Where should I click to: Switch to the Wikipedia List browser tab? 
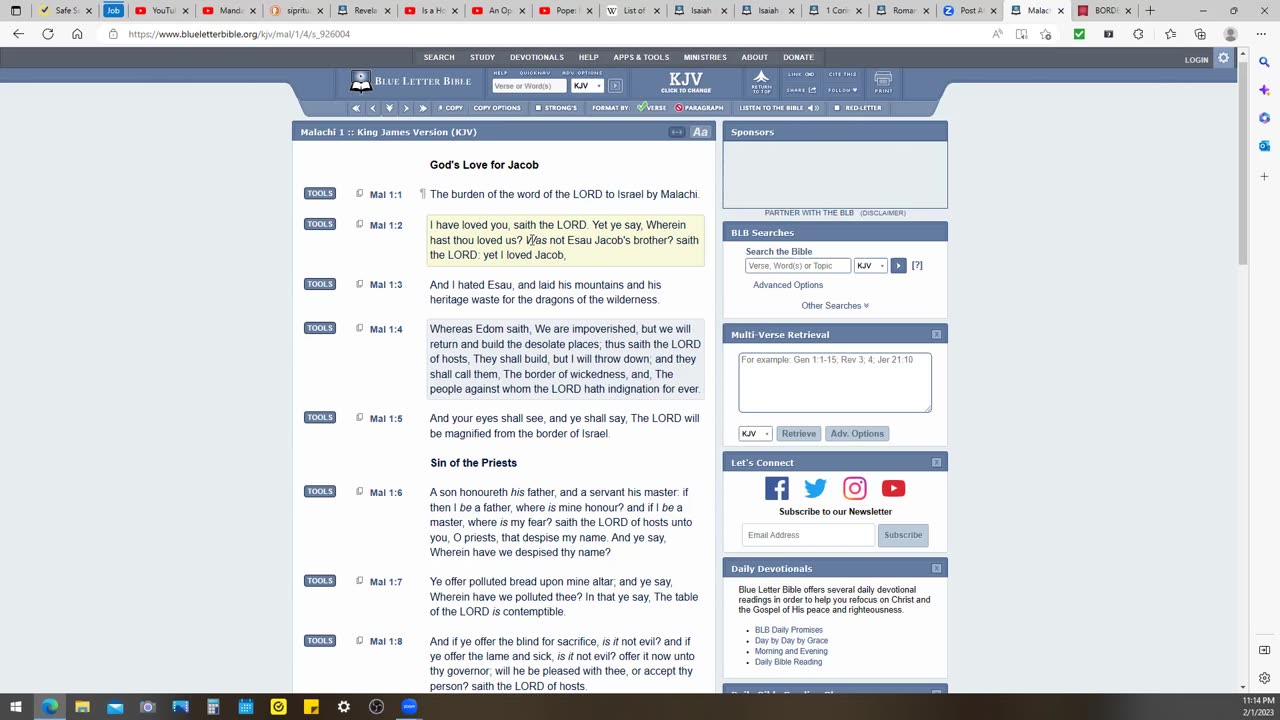635,11
